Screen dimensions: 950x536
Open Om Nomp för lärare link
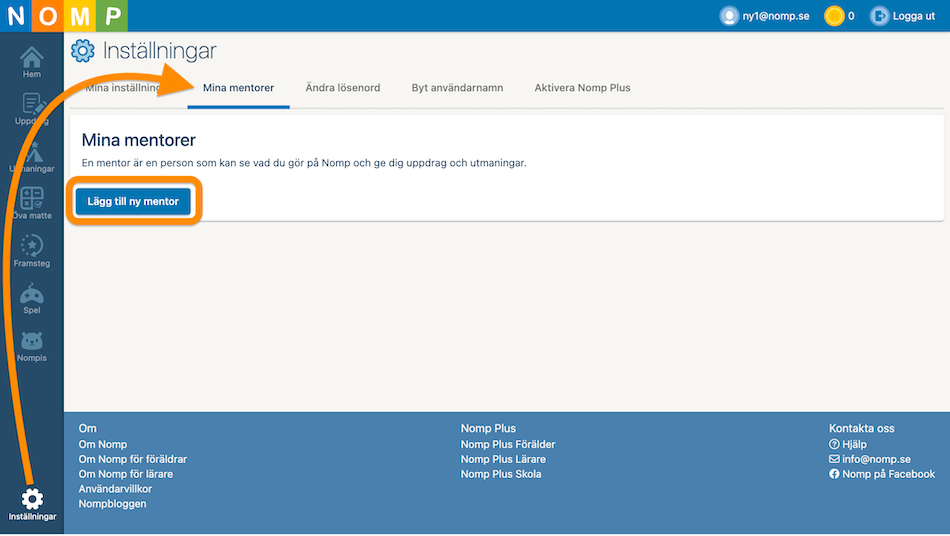pyautogui.click(x=125, y=474)
